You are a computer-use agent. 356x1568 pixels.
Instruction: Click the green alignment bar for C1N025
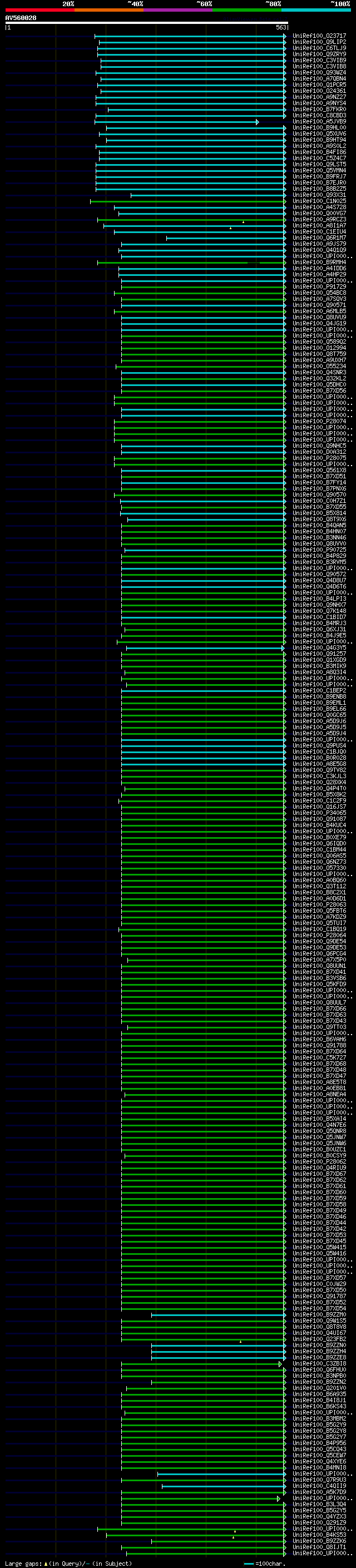coord(188,201)
